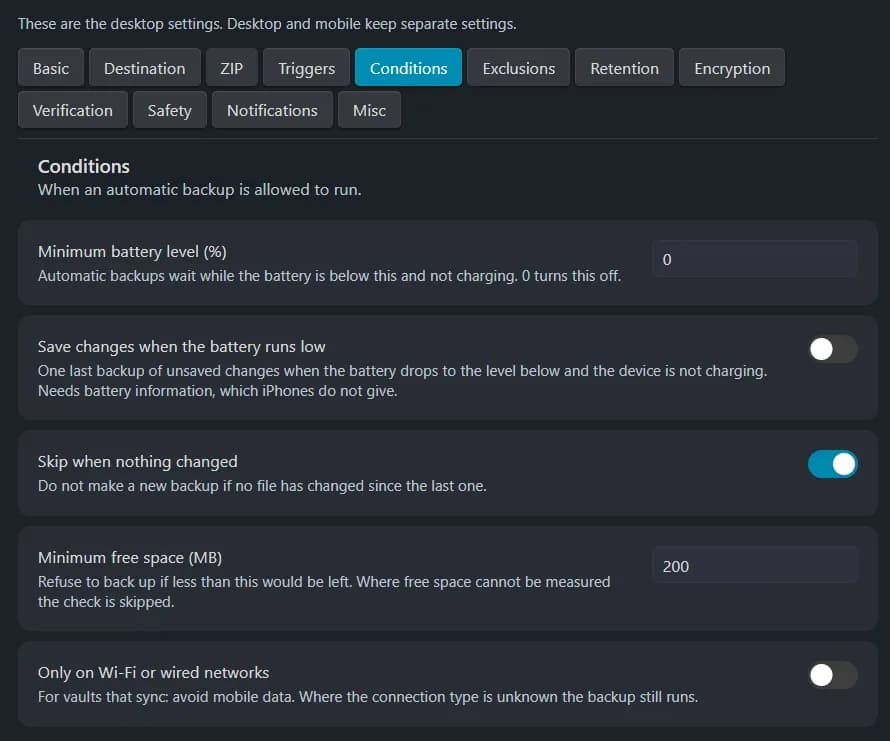Screen dimensions: 890x741
Task: Enable Only on Wi-Fi or wired networks
Action: point(833,675)
